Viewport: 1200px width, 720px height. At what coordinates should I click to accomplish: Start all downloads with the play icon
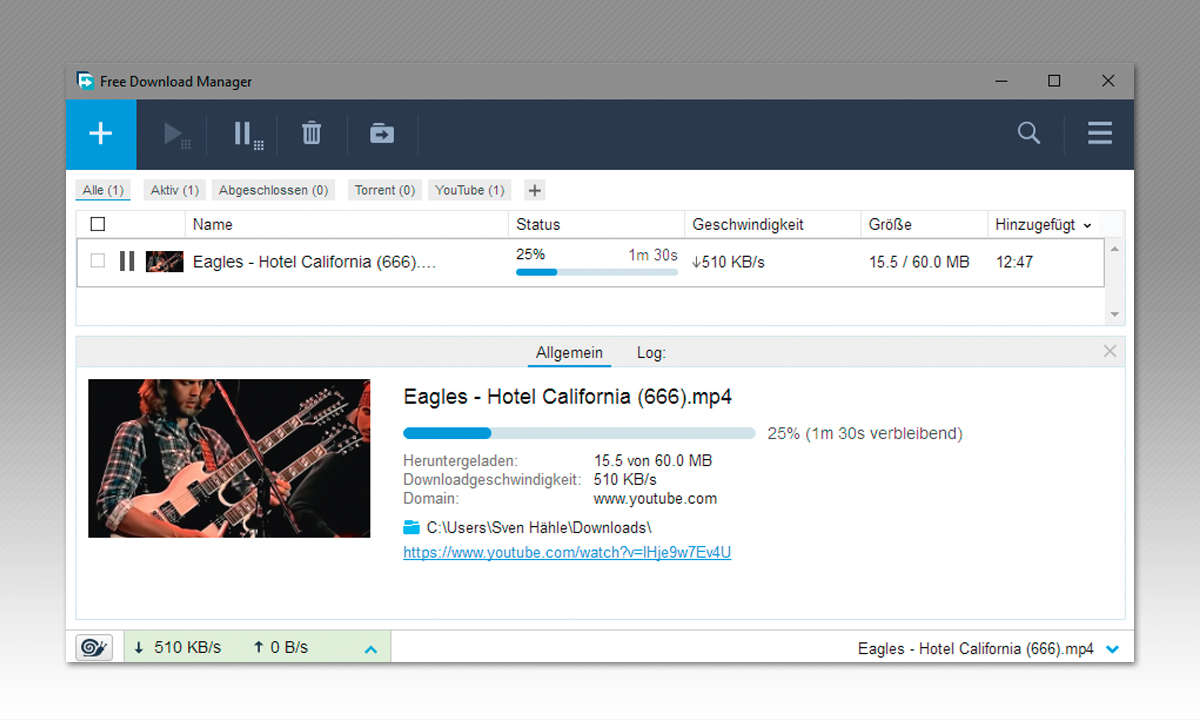[x=177, y=134]
